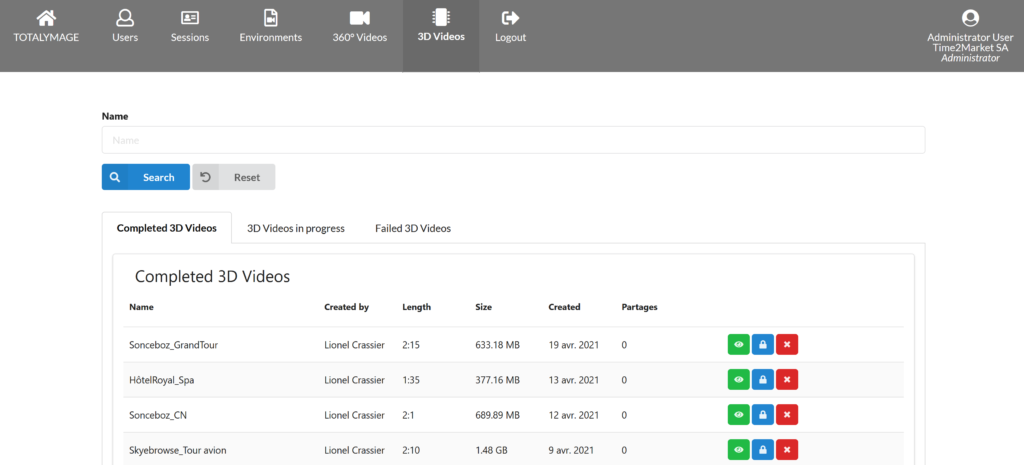
Task: Delete HôtelRoyal_Spa with red X button
Action: [x=787, y=379]
